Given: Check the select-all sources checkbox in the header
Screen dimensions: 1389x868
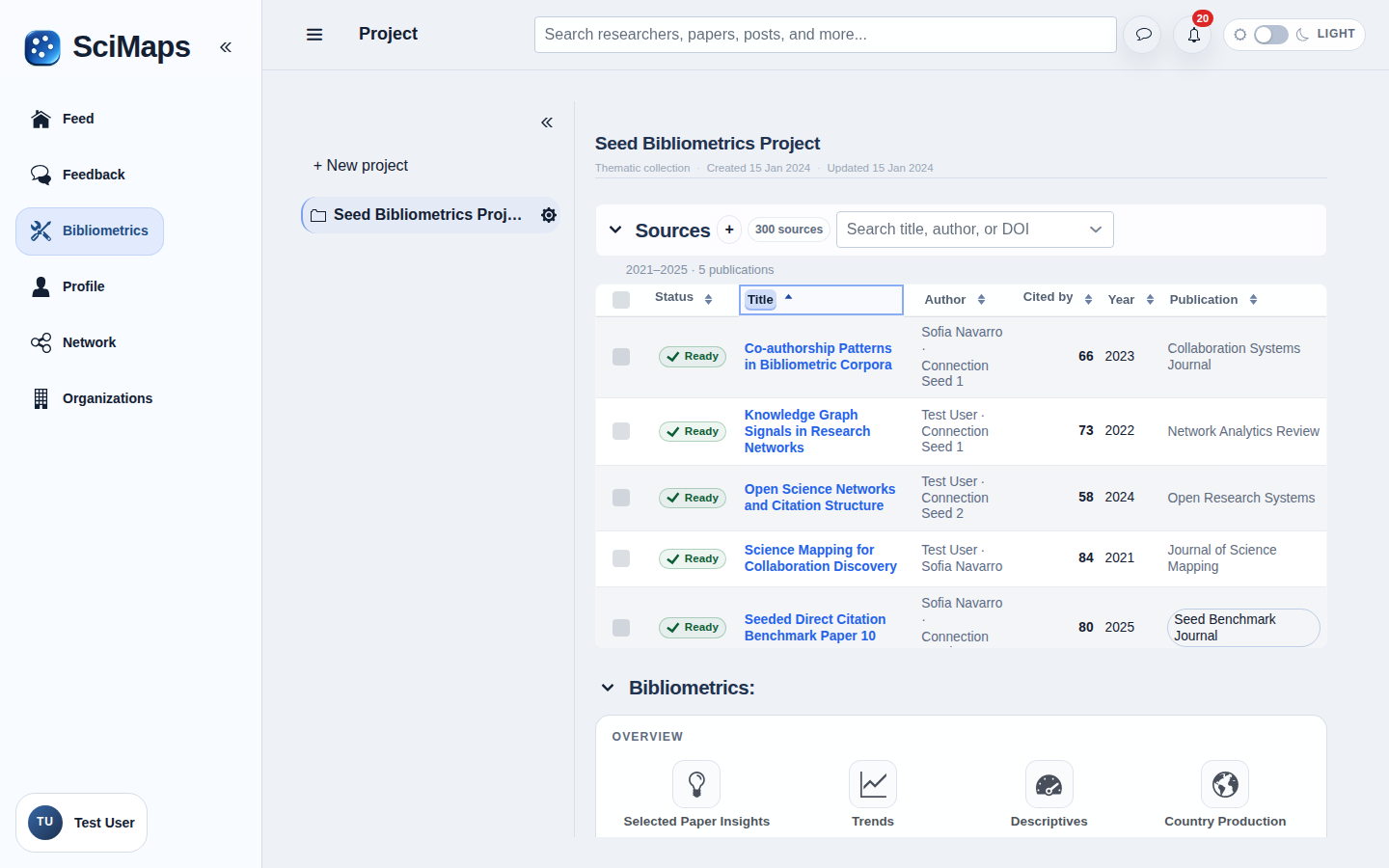Looking at the screenshot, I should pyautogui.click(x=621, y=300).
